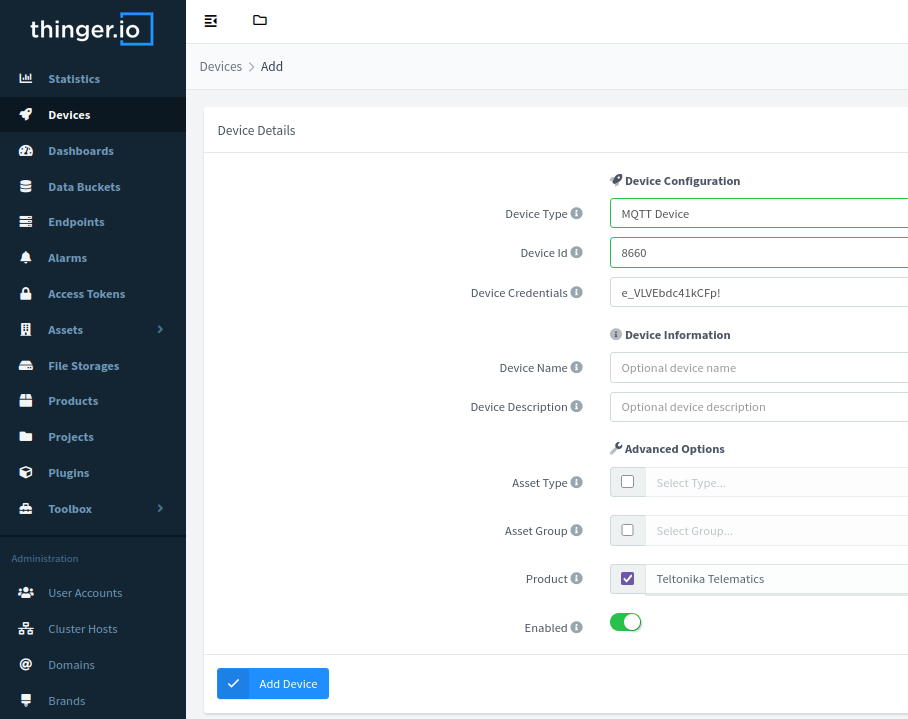Click the Product info icon
Screen dimensions: 908x719
pyautogui.click(x=576, y=579)
